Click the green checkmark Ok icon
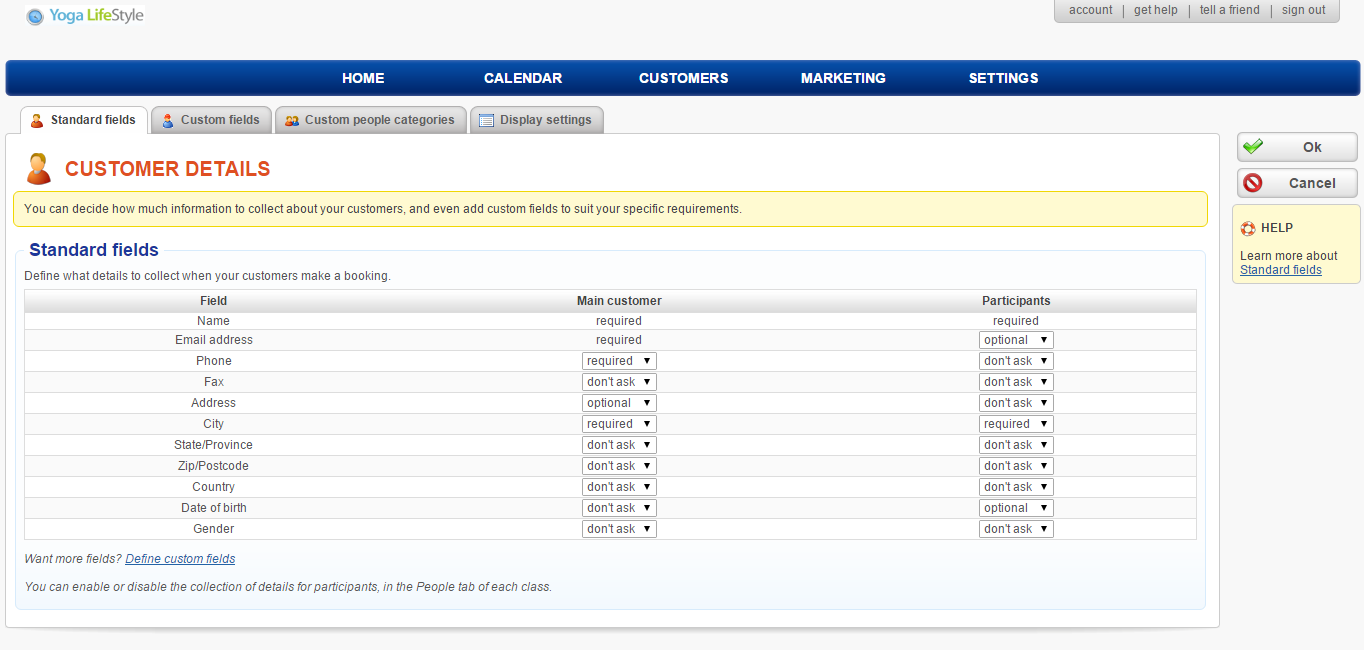This screenshot has width=1364, height=650. (x=1253, y=147)
